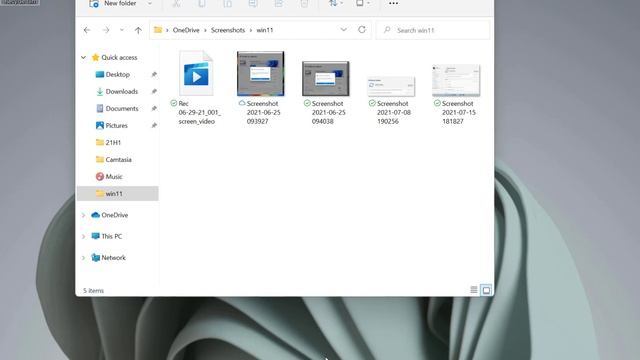Click the New folder button

pos(113,4)
